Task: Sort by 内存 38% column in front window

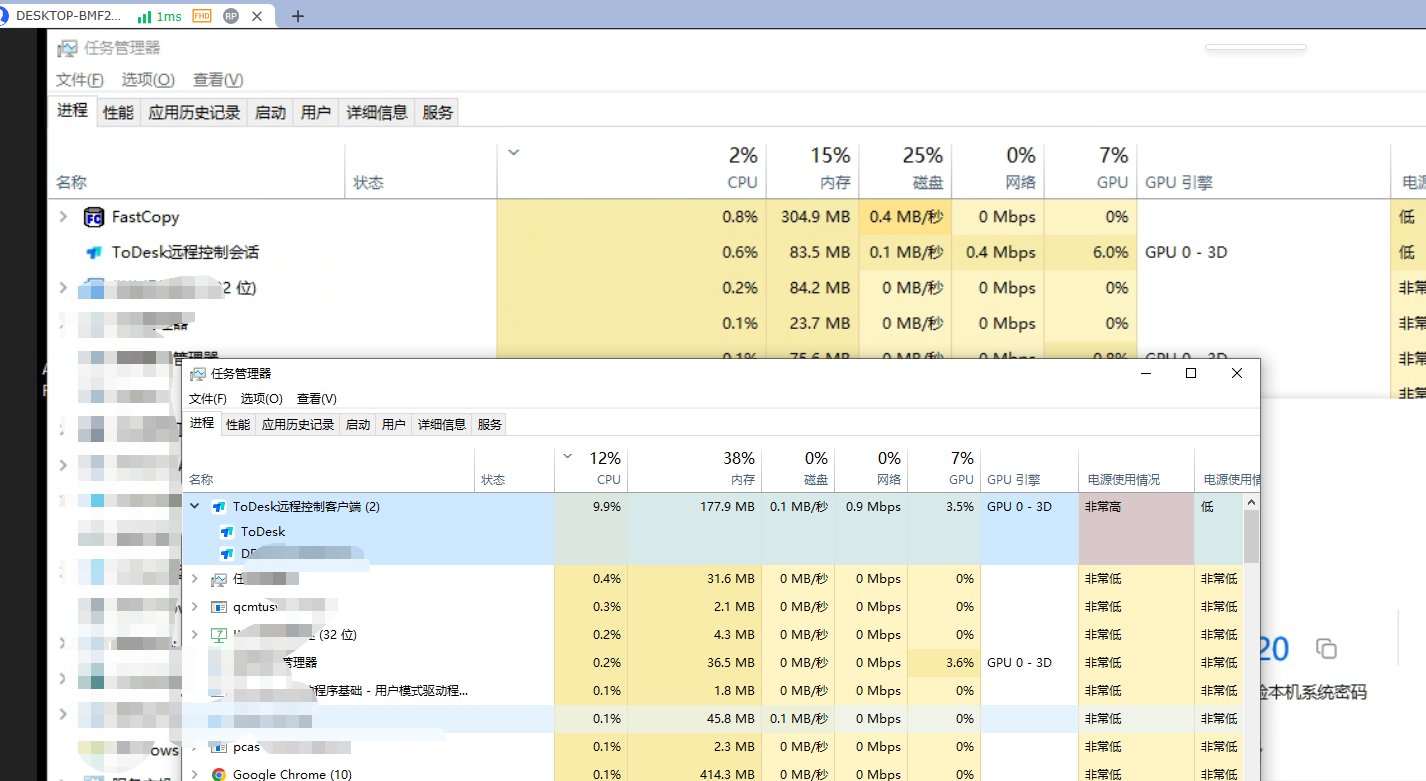Action: [x=695, y=468]
